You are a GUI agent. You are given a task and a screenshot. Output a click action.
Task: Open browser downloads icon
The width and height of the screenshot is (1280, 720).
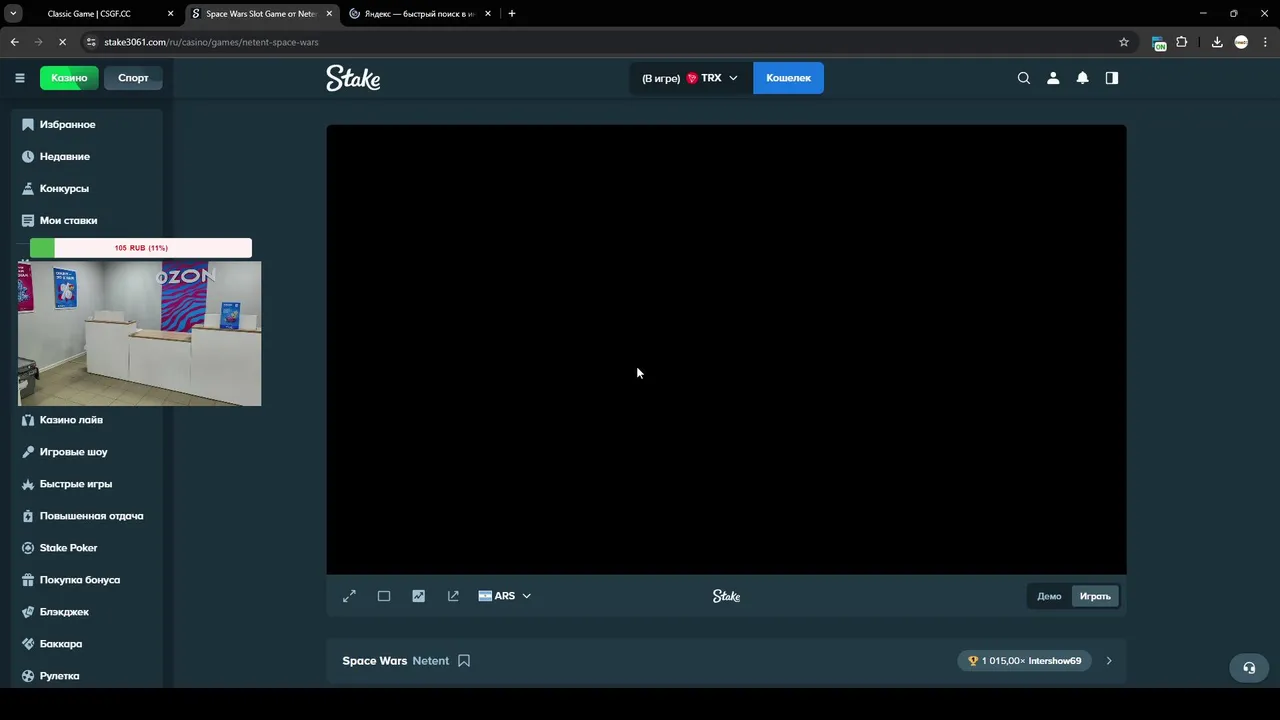1217,42
